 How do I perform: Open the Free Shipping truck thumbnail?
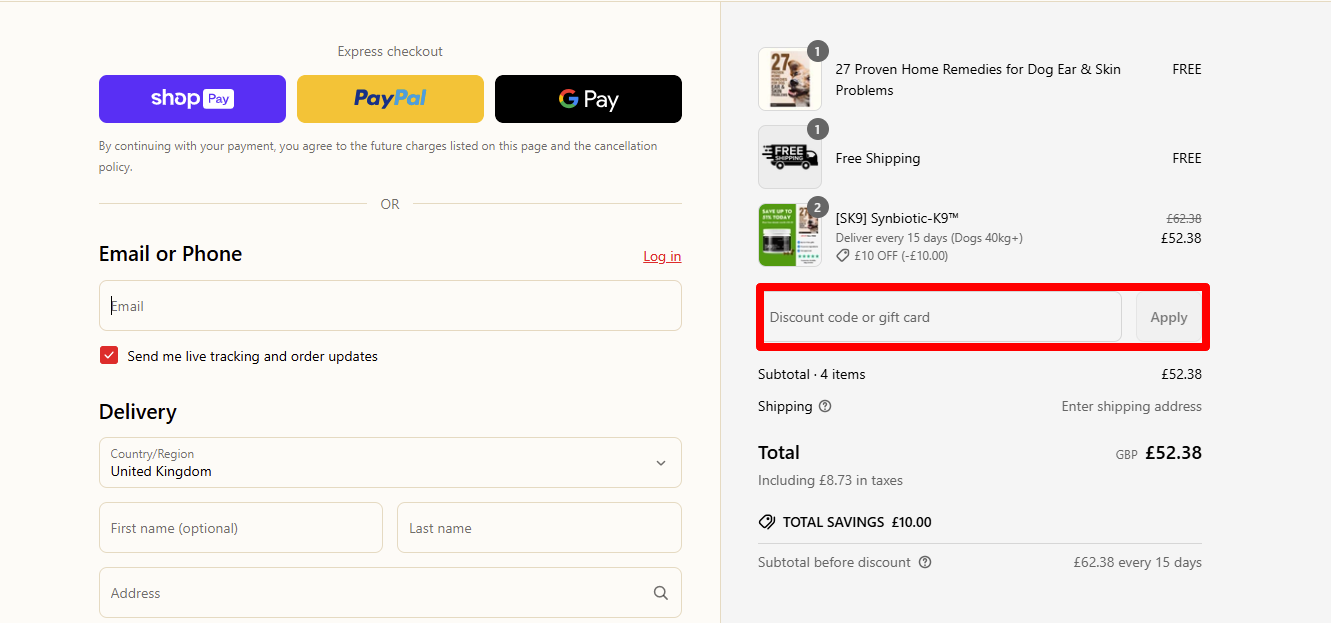coord(790,157)
